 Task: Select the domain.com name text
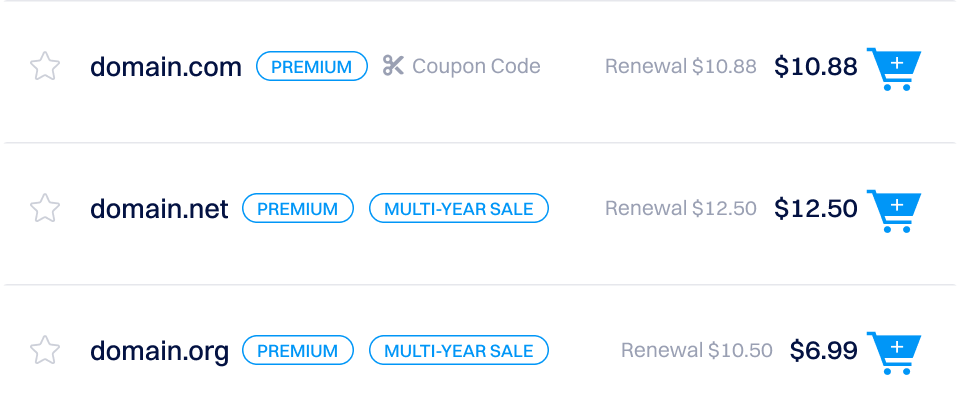[166, 67]
